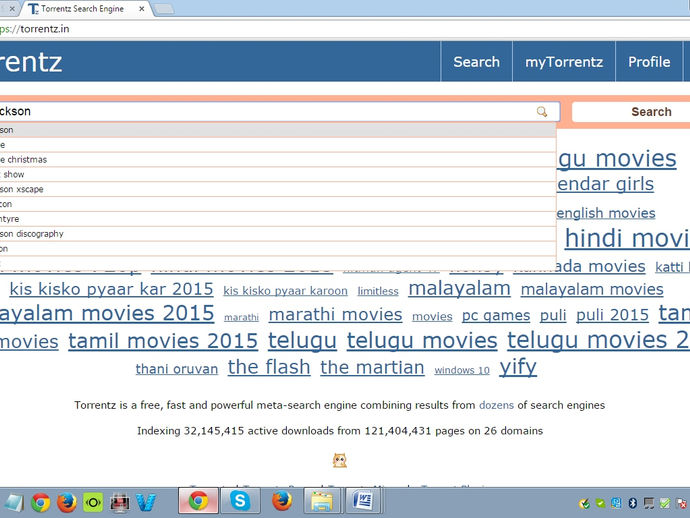Open the "gu movies" tag link
The width and height of the screenshot is (690, 518).
(x=617, y=159)
